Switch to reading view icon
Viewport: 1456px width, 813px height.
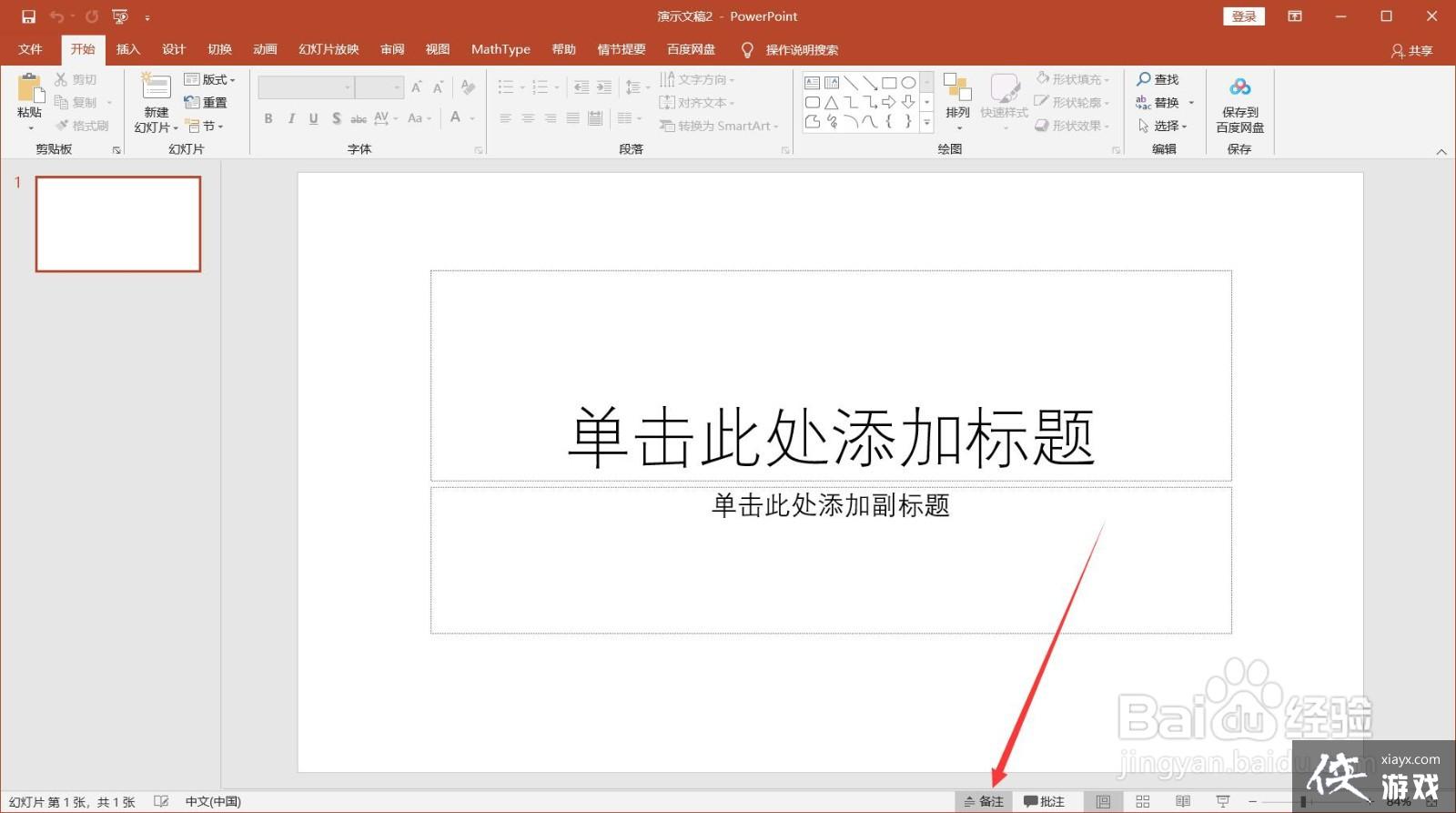tap(1183, 801)
